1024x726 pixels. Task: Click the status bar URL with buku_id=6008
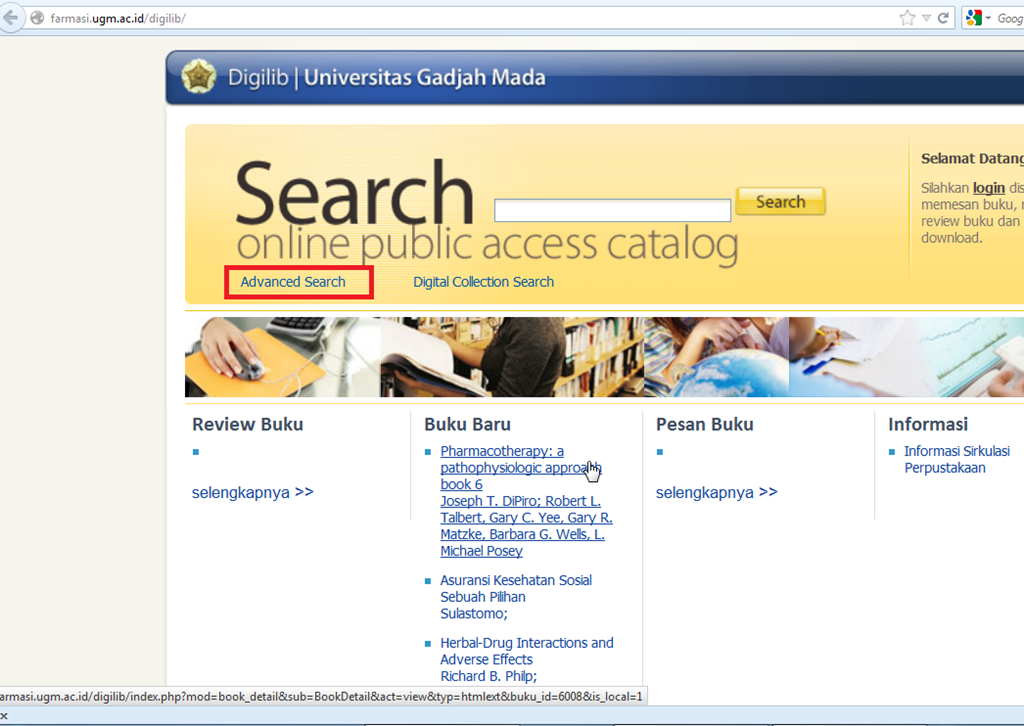pyautogui.click(x=321, y=697)
